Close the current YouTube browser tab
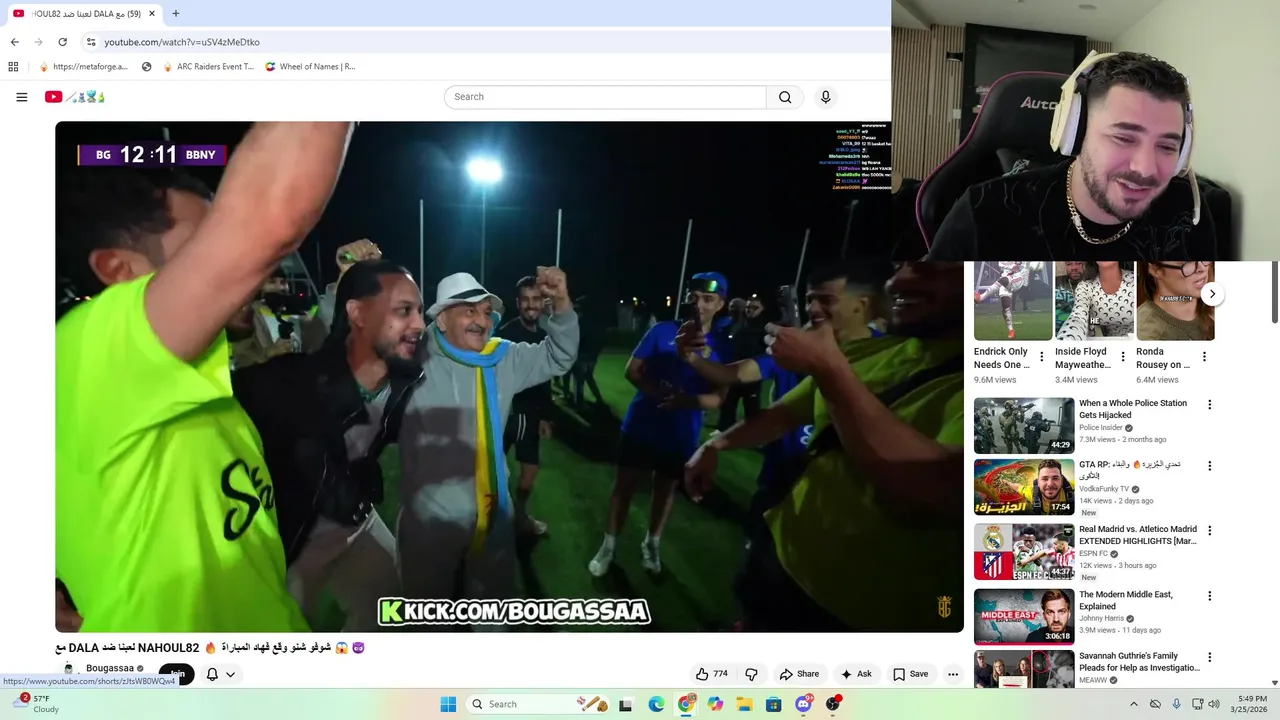 pos(152,14)
